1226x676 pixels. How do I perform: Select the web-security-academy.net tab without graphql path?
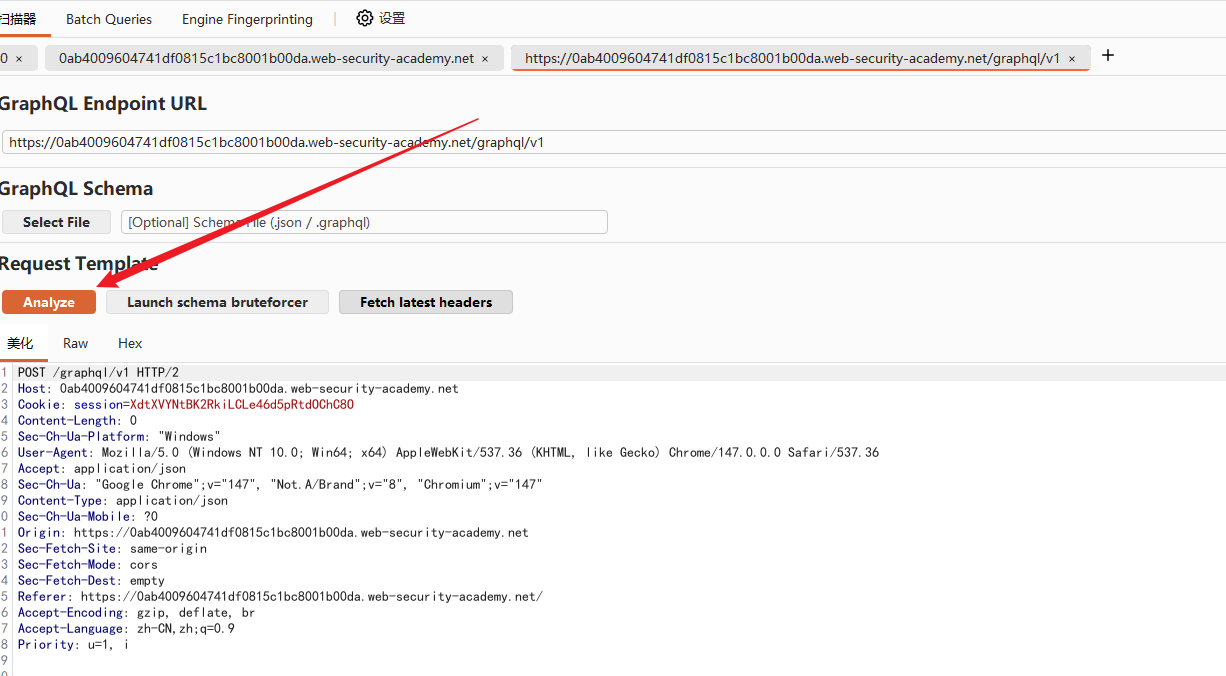pos(266,58)
